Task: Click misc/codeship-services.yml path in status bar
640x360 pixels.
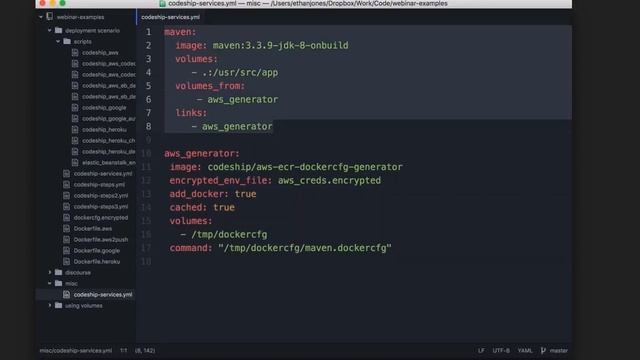Action: [x=76, y=351]
